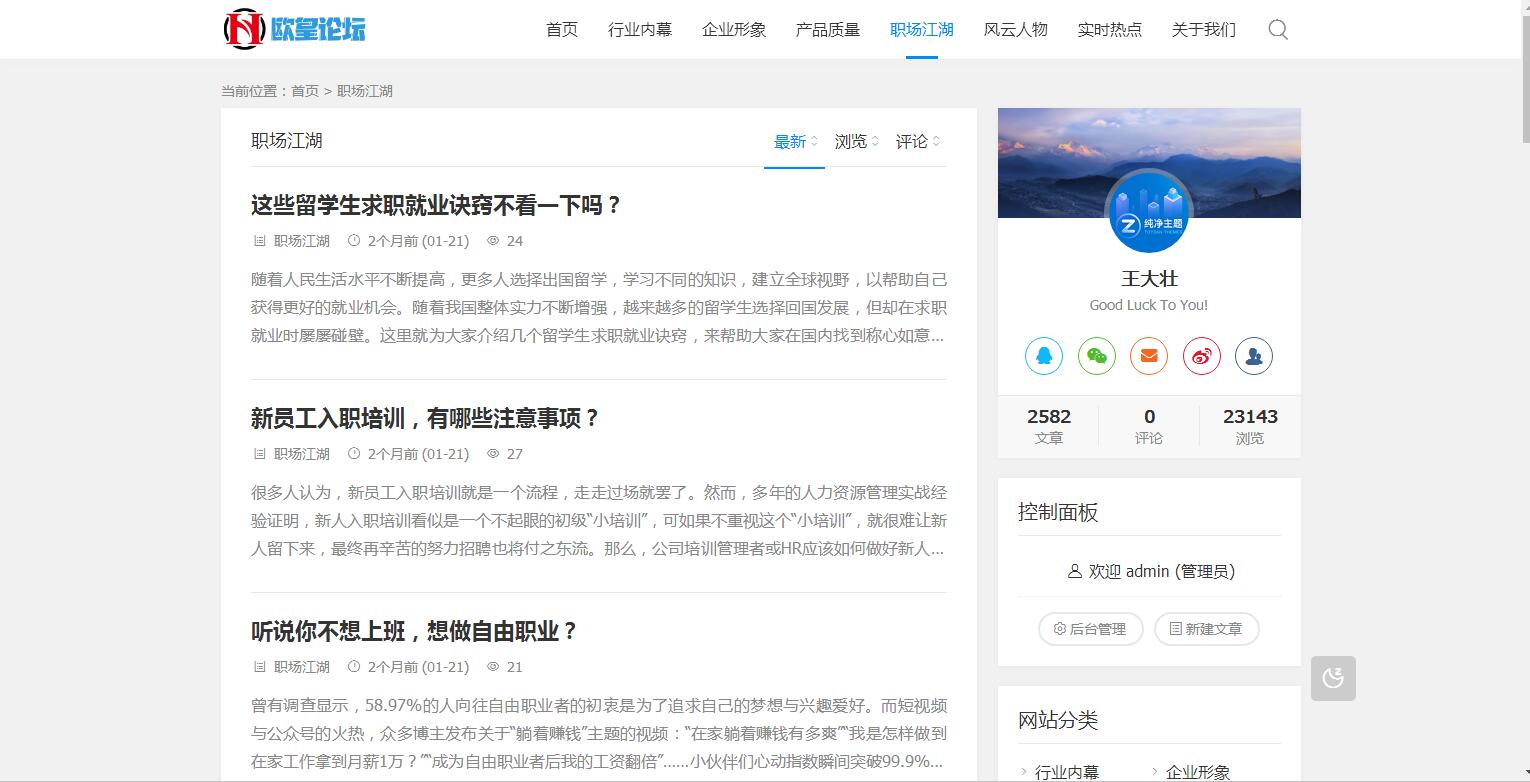Click the 0 评论 stat
Viewport: 1530px width, 782px height.
pos(1149,426)
